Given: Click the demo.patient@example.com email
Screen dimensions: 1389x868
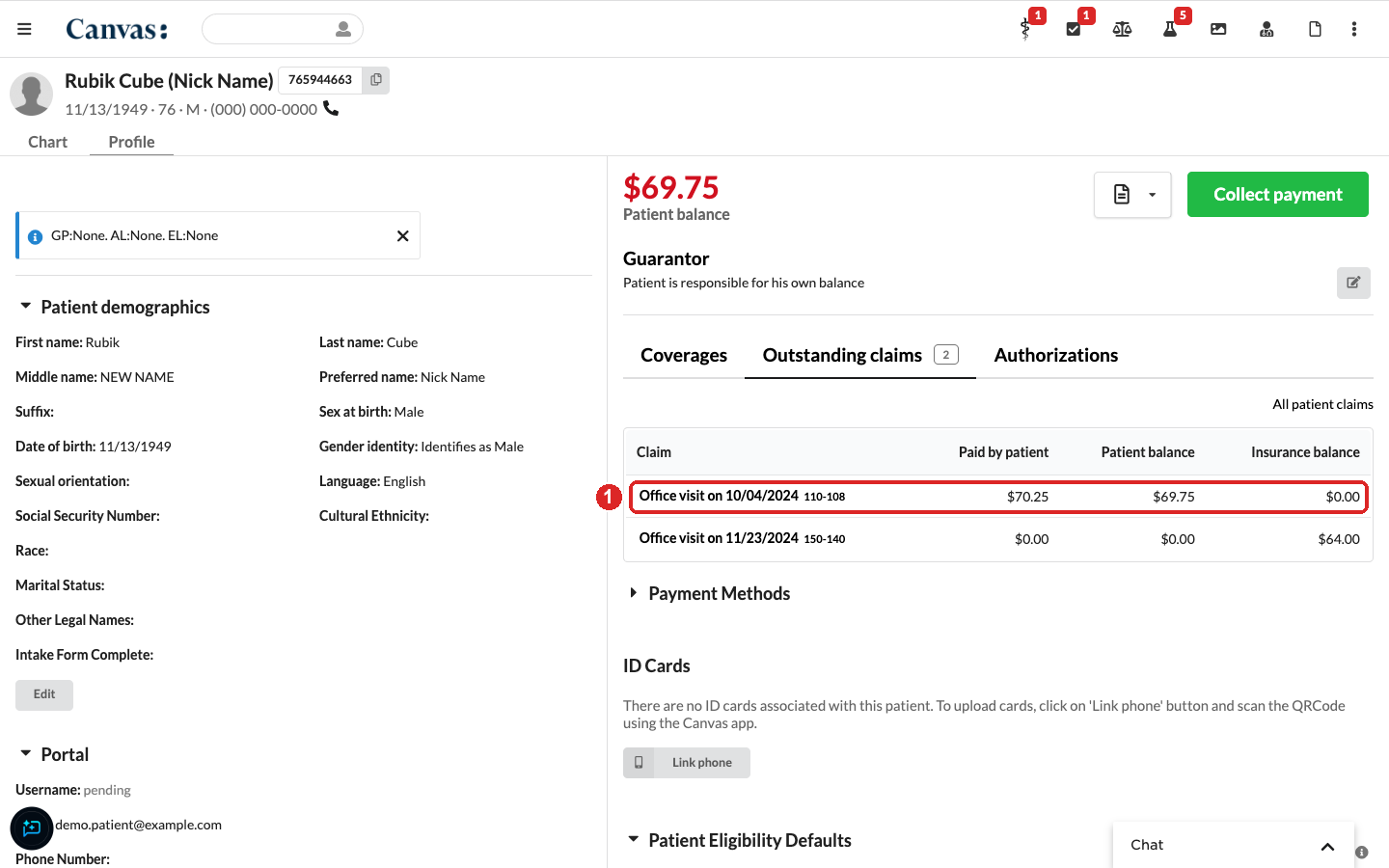Looking at the screenshot, I should (138, 825).
